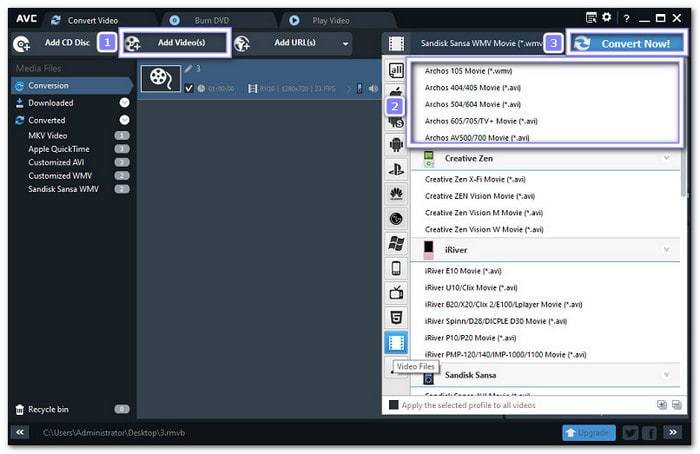Open the task list icon in title bar
This screenshot has width=700, height=454.
pyautogui.click(x=591, y=18)
